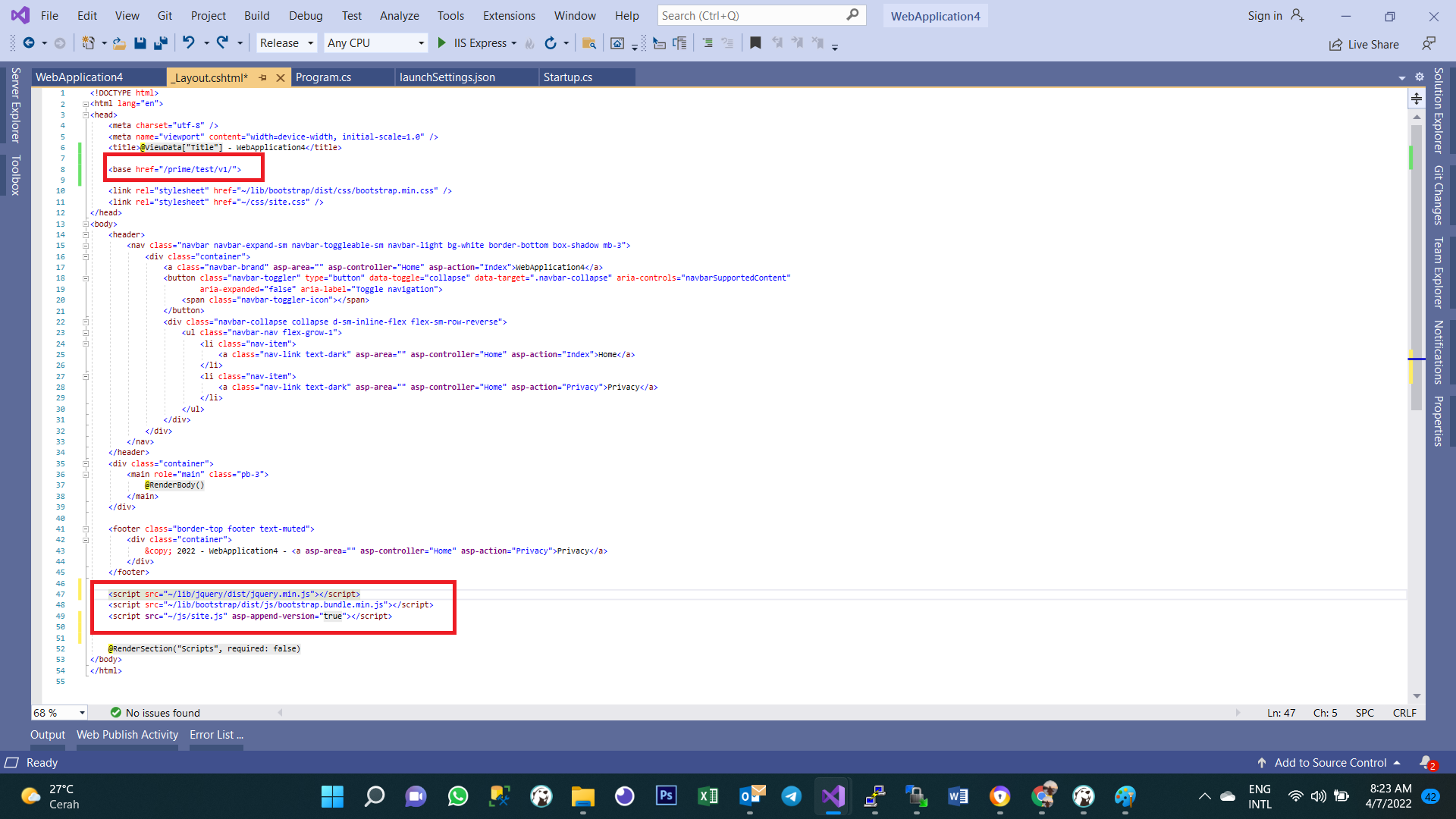Click the Undo arrow icon
Viewport: 1456px width, 819px height.
pyautogui.click(x=188, y=43)
